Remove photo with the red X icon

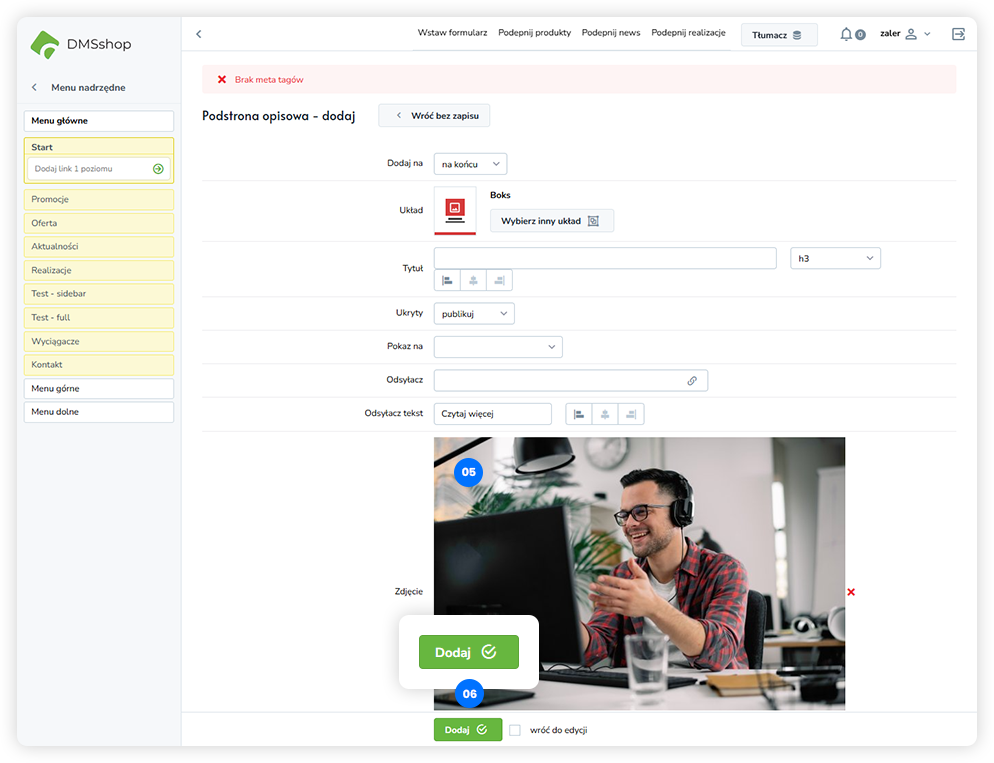pyautogui.click(x=851, y=592)
